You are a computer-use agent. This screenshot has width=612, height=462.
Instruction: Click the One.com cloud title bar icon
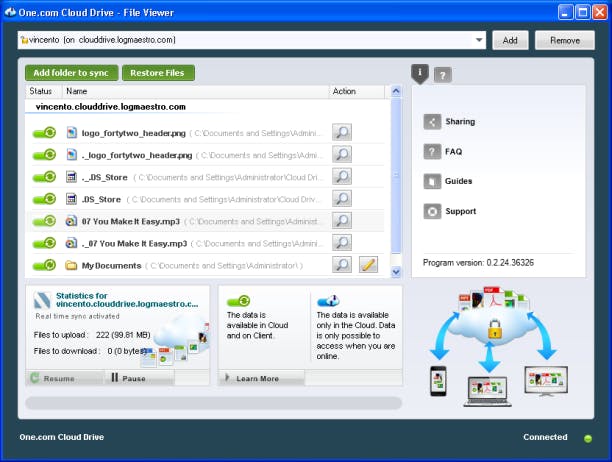(10, 12)
